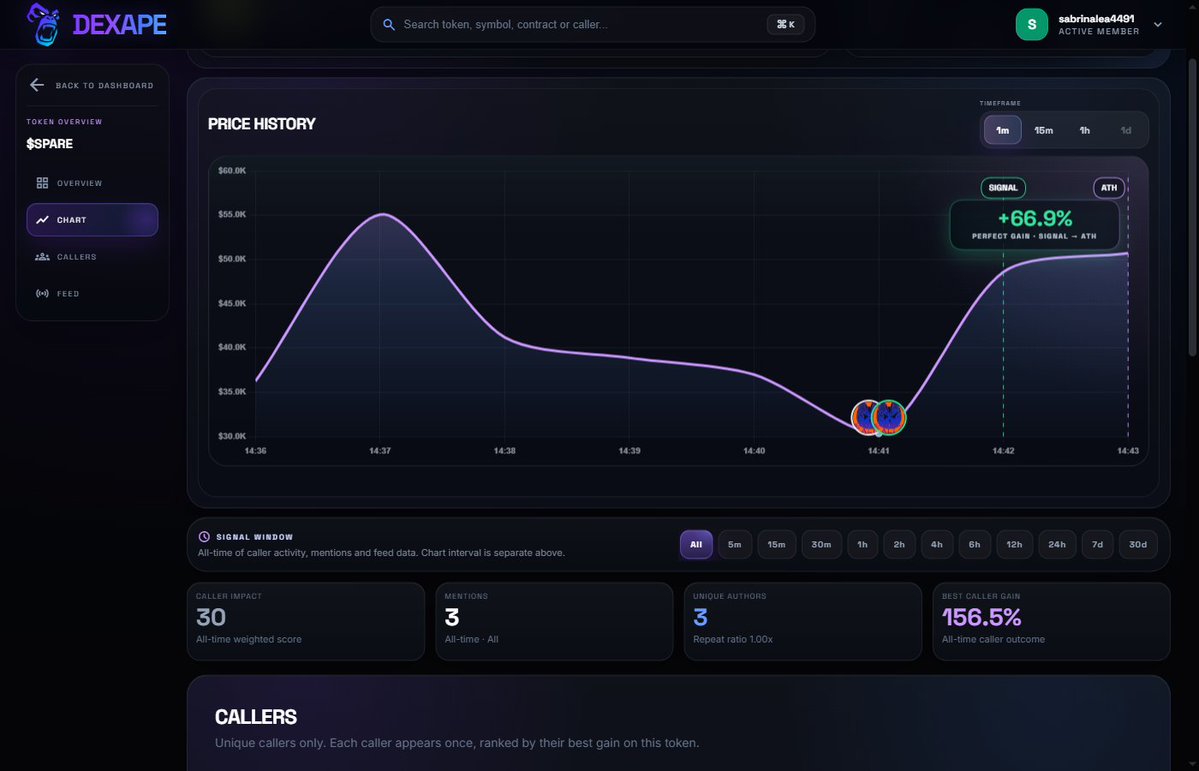The width and height of the screenshot is (1199, 771).
Task: Open the user account dropdown chevron
Action: pyautogui.click(x=1158, y=24)
